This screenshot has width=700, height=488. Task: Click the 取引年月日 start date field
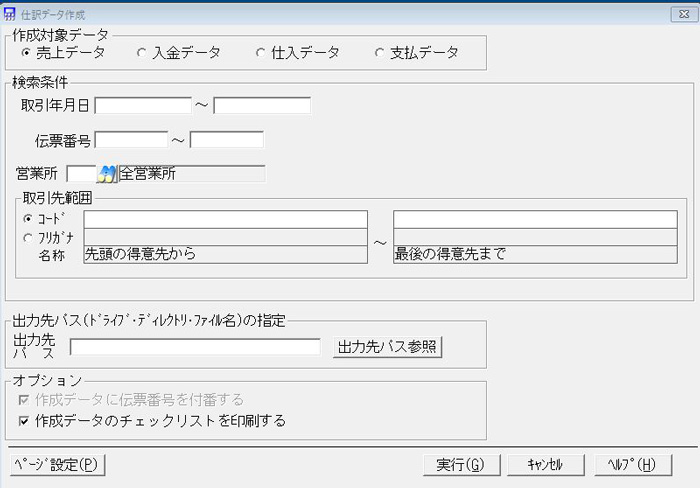(142, 106)
